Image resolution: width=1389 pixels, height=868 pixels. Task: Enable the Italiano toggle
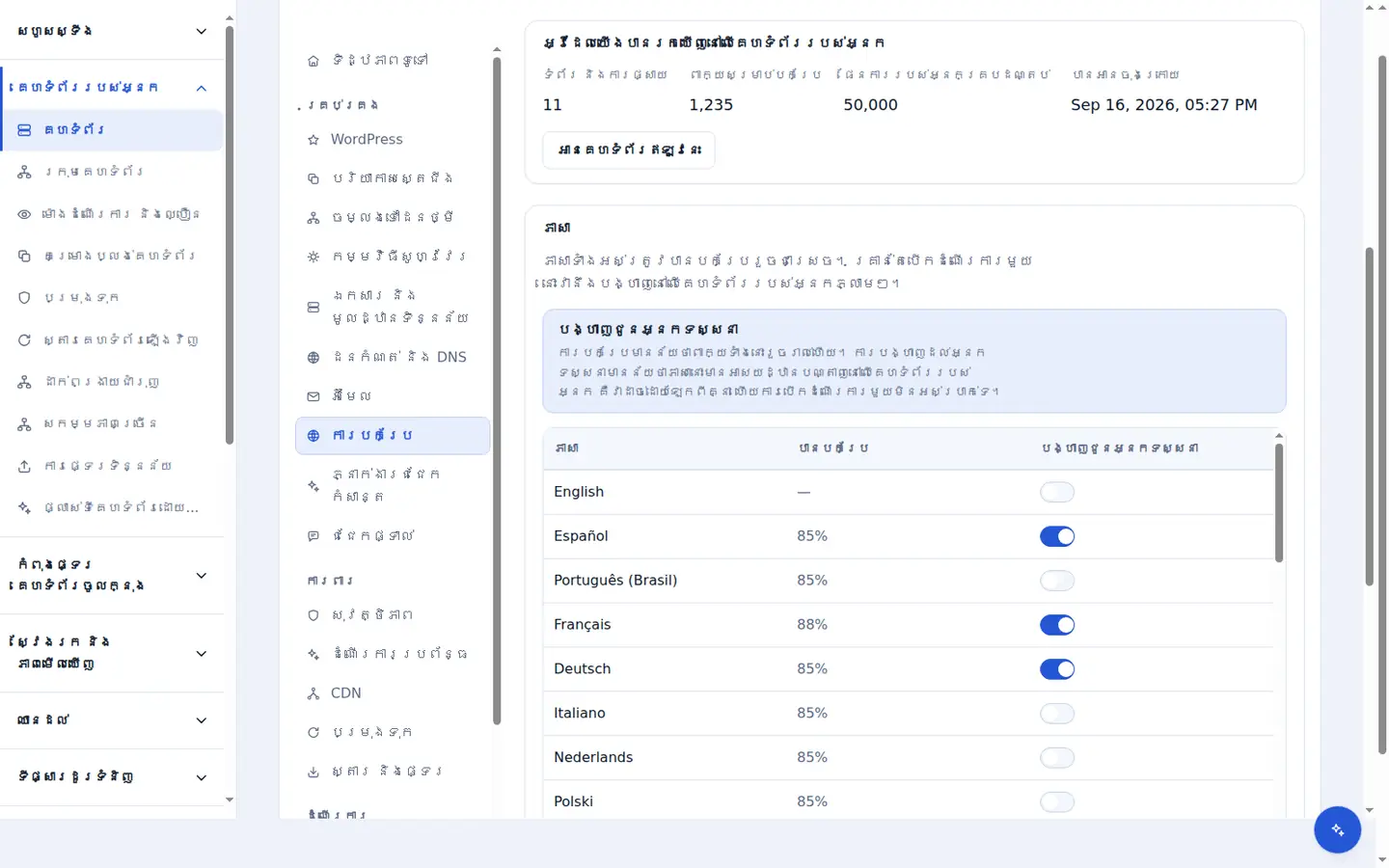[1057, 714]
